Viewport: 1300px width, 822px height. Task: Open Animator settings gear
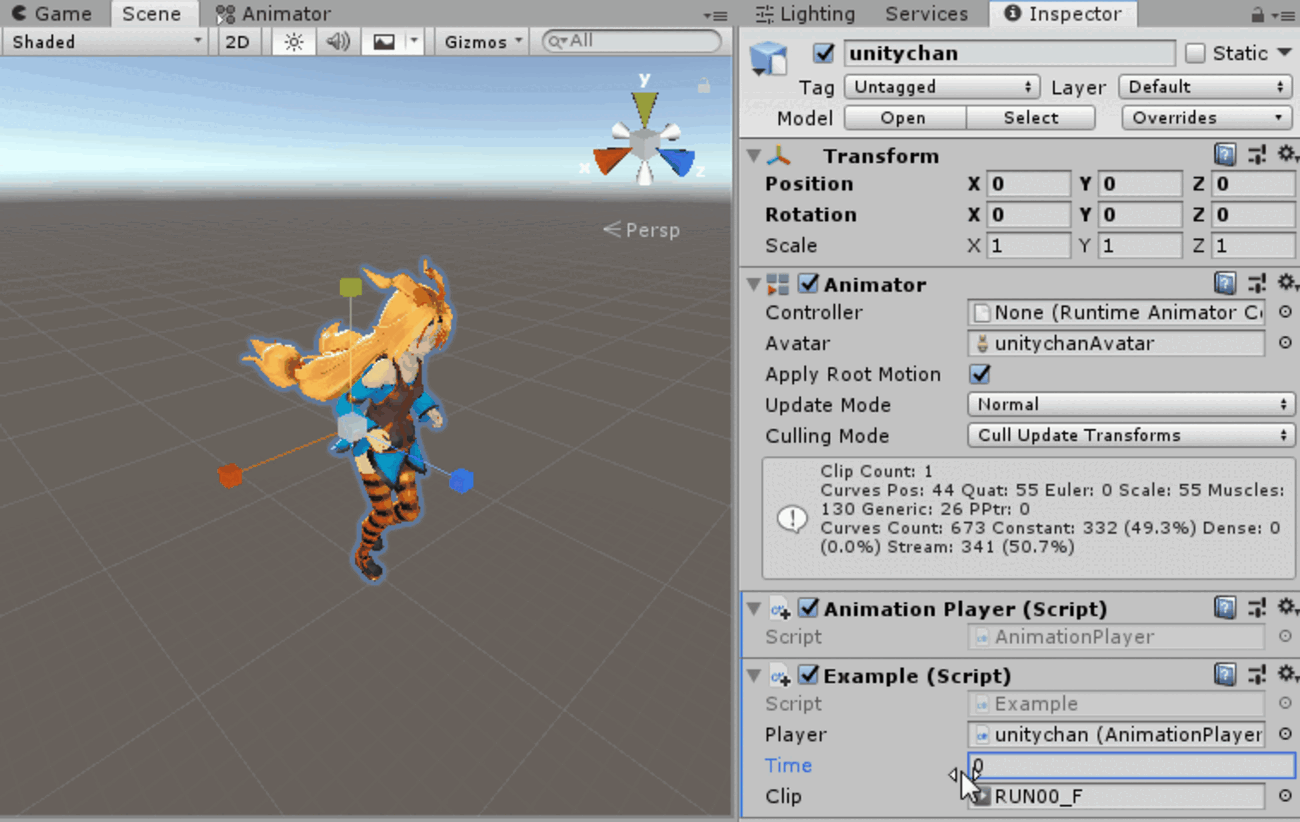pyautogui.click(x=1287, y=284)
